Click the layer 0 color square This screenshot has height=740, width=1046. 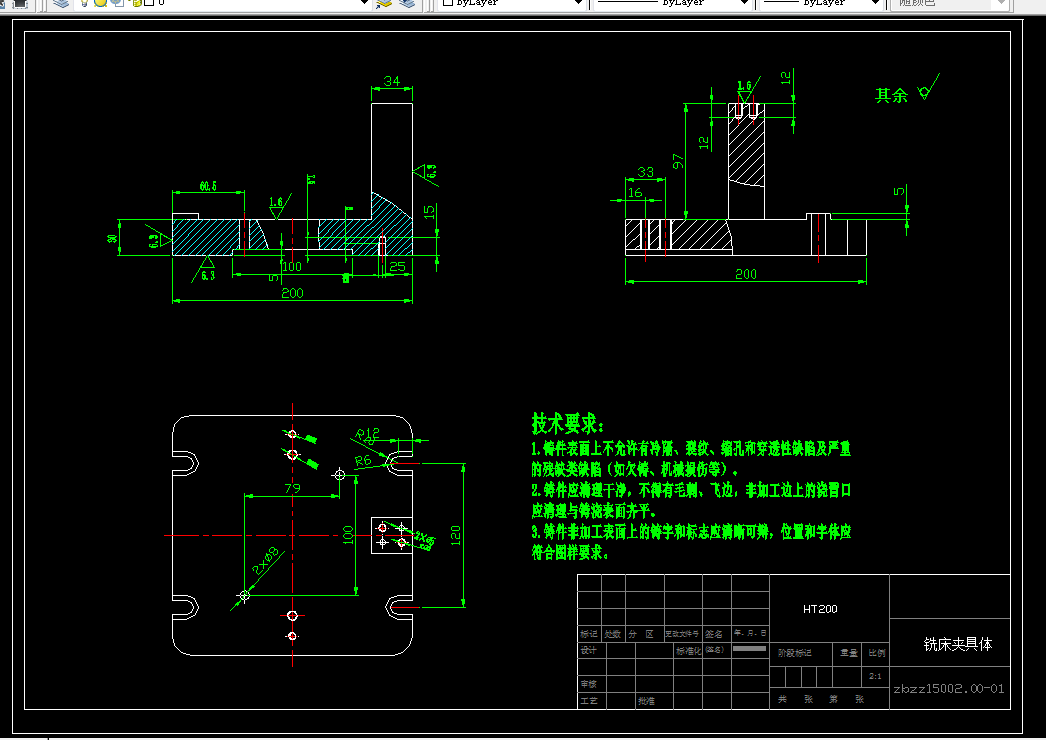tap(149, 3)
